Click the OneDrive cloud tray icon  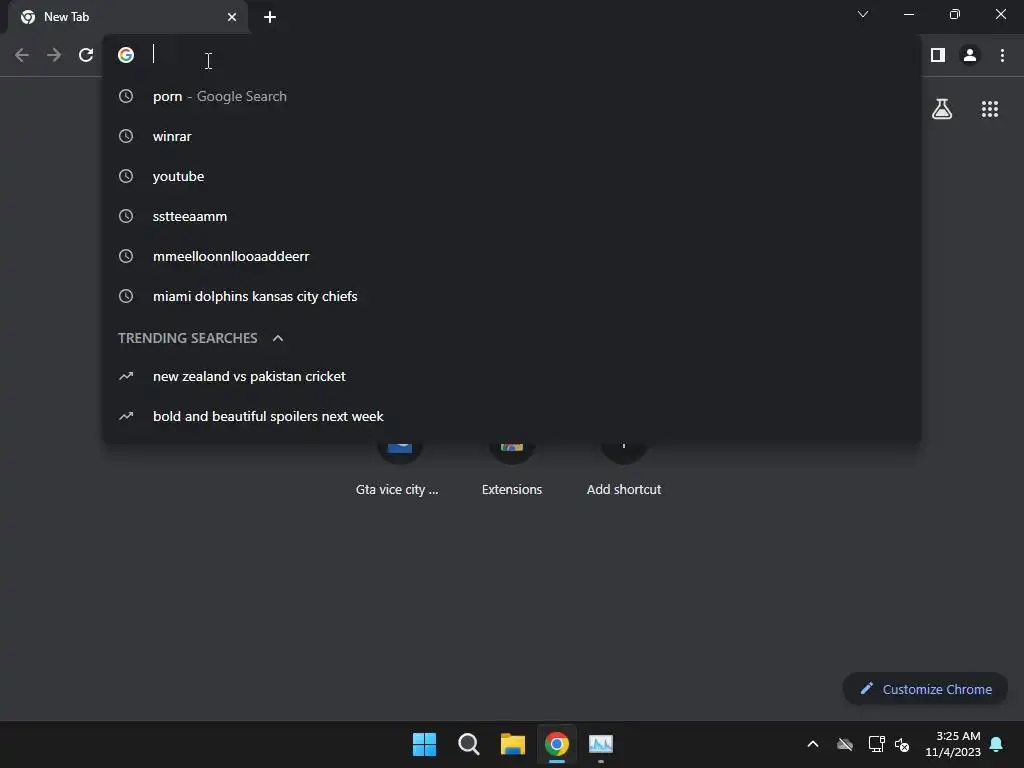click(845, 744)
